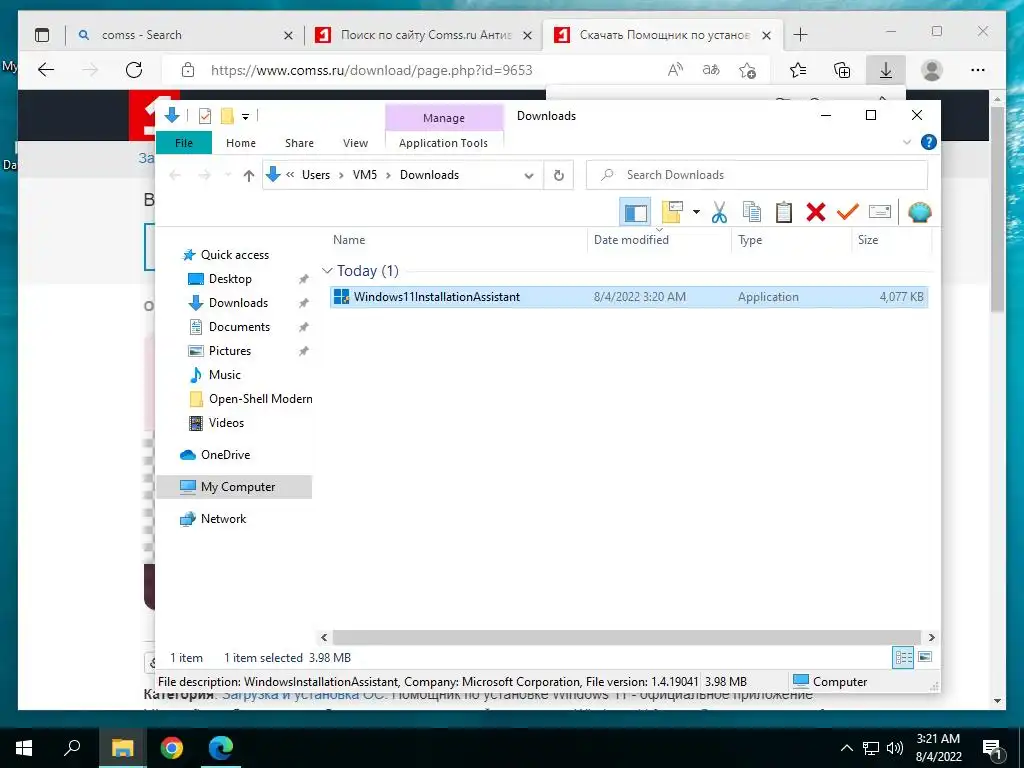
Task: Reload the page in Edge
Action: (134, 70)
